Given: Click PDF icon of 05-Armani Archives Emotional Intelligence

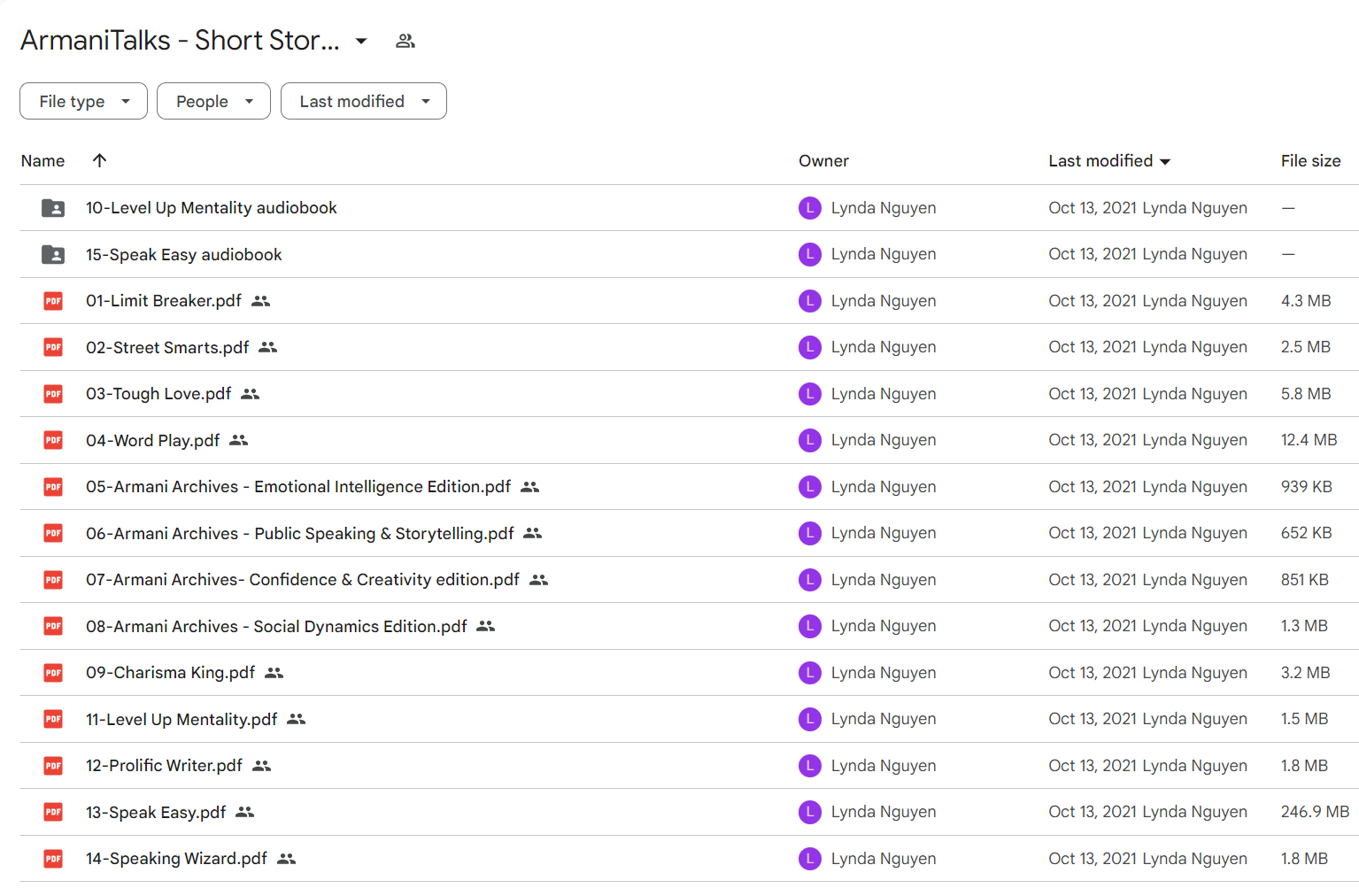Looking at the screenshot, I should (53, 487).
